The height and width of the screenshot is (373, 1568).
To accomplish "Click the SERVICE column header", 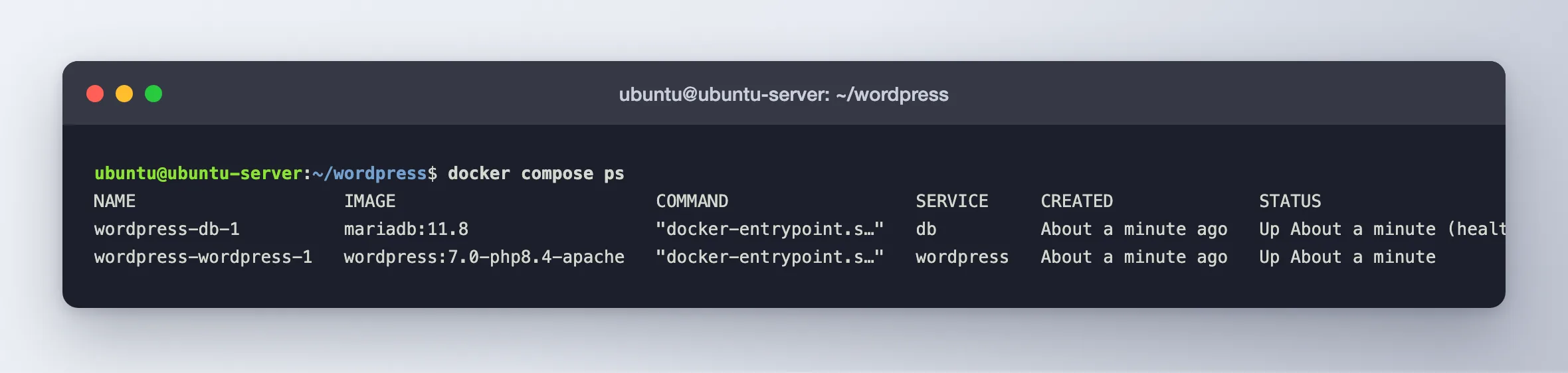I will [951, 201].
